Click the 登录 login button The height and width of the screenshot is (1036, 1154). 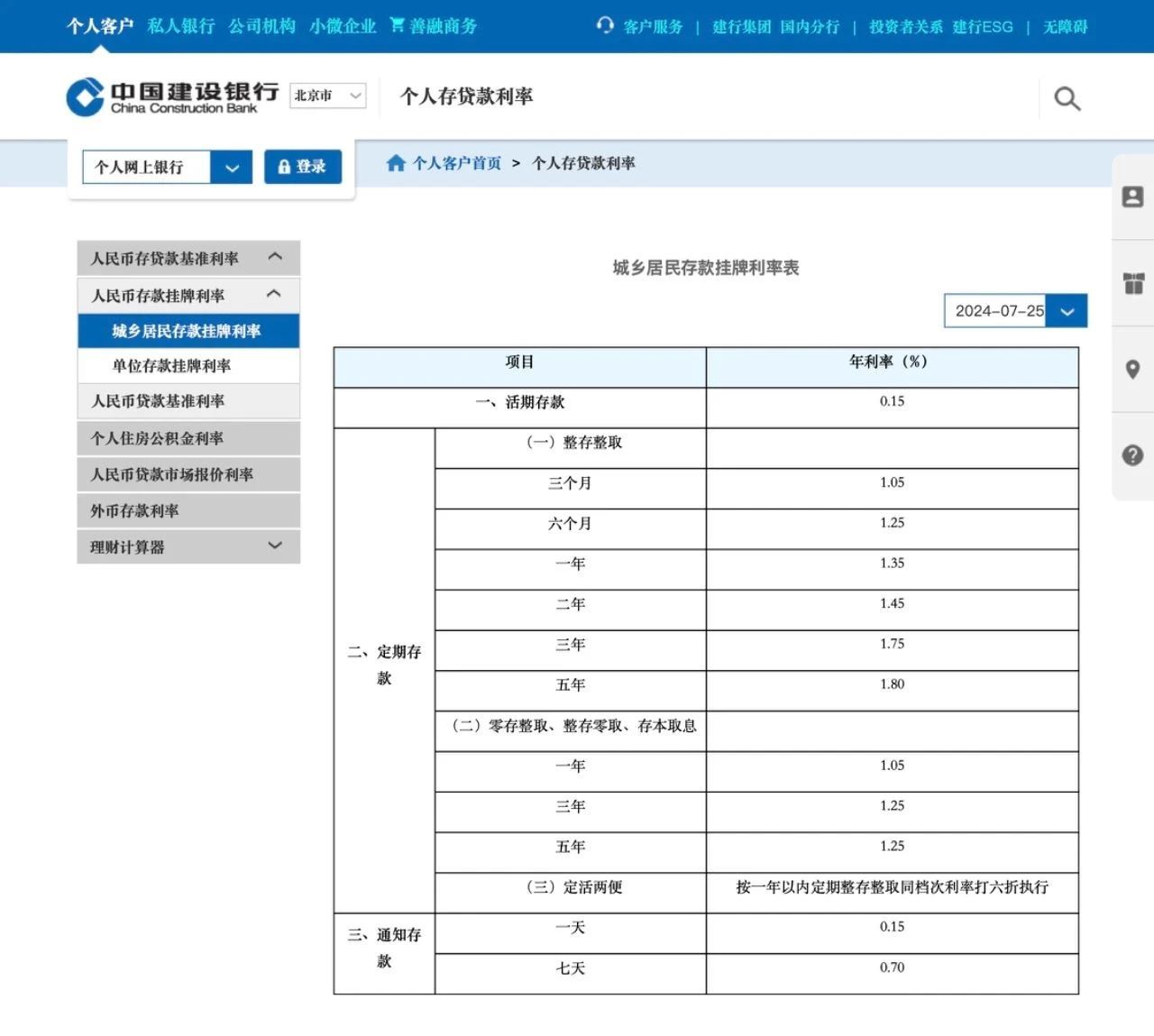click(302, 167)
